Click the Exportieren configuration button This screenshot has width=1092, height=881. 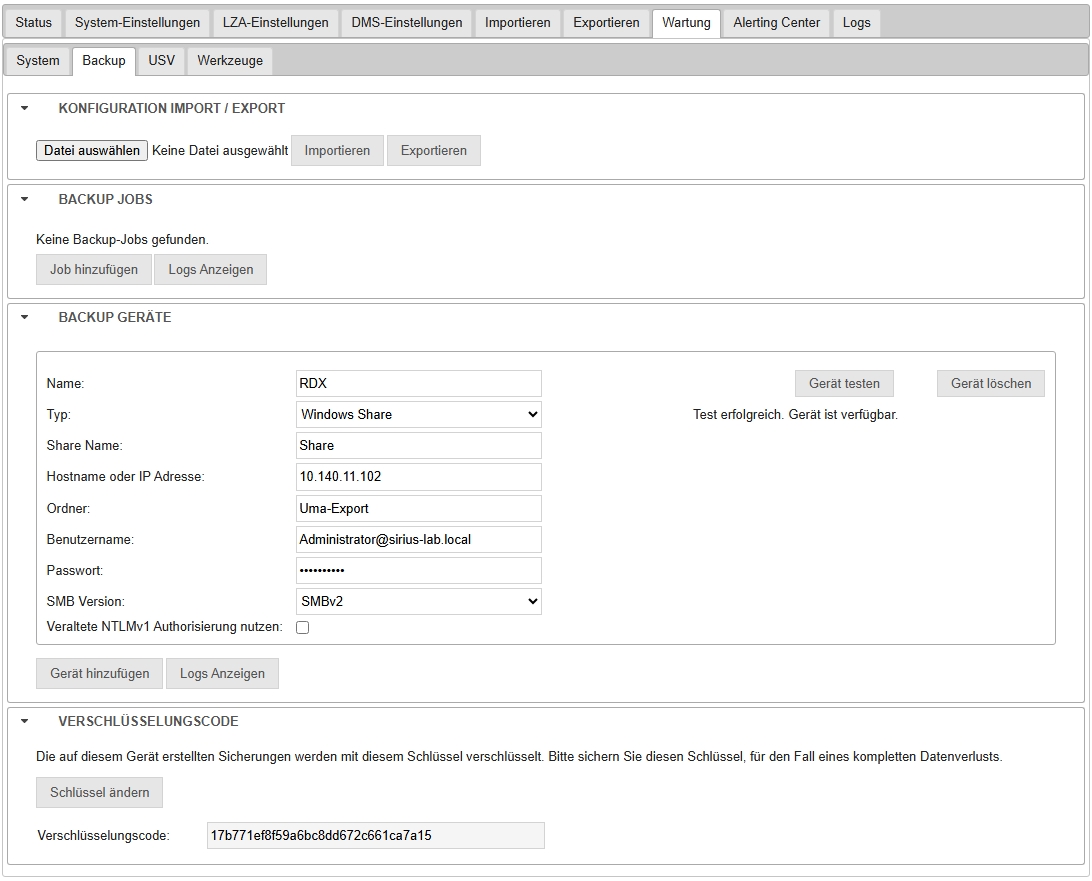(x=433, y=151)
